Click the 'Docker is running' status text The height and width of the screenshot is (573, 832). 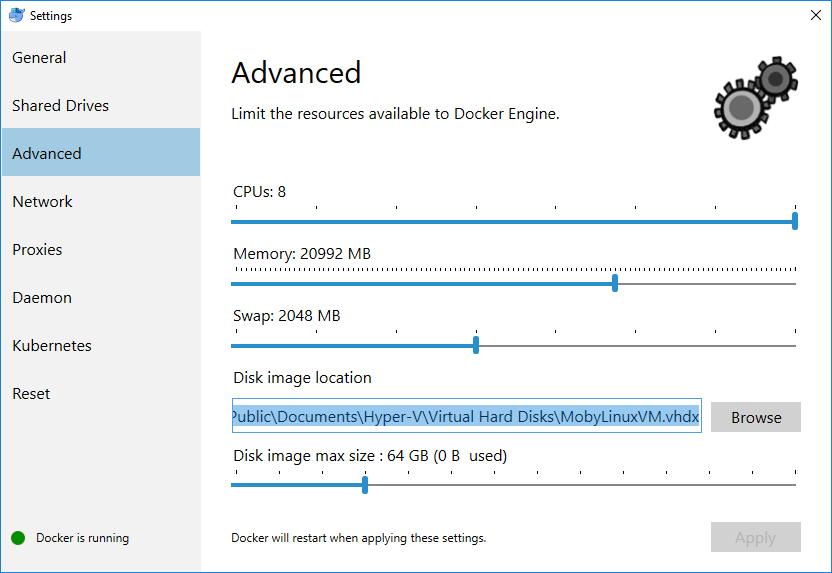(x=82, y=538)
